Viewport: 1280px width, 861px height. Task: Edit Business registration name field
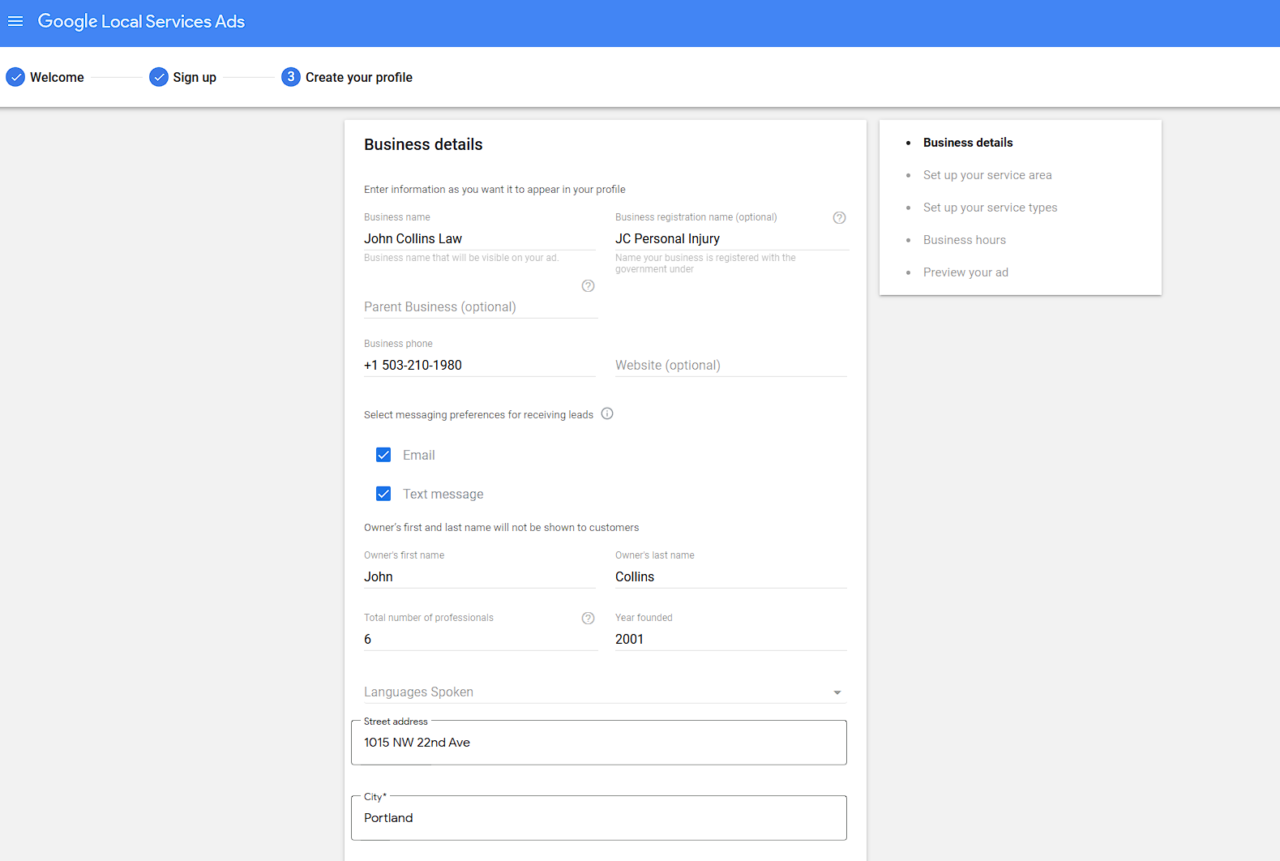click(x=732, y=239)
